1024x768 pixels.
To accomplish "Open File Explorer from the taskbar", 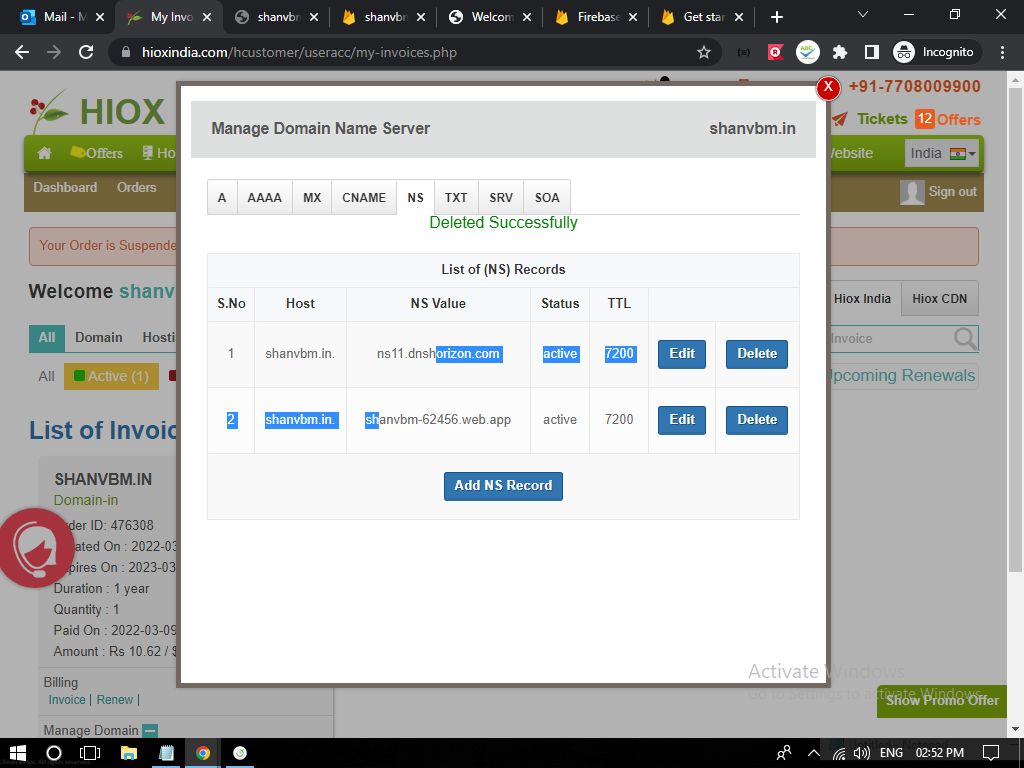I will (129, 753).
